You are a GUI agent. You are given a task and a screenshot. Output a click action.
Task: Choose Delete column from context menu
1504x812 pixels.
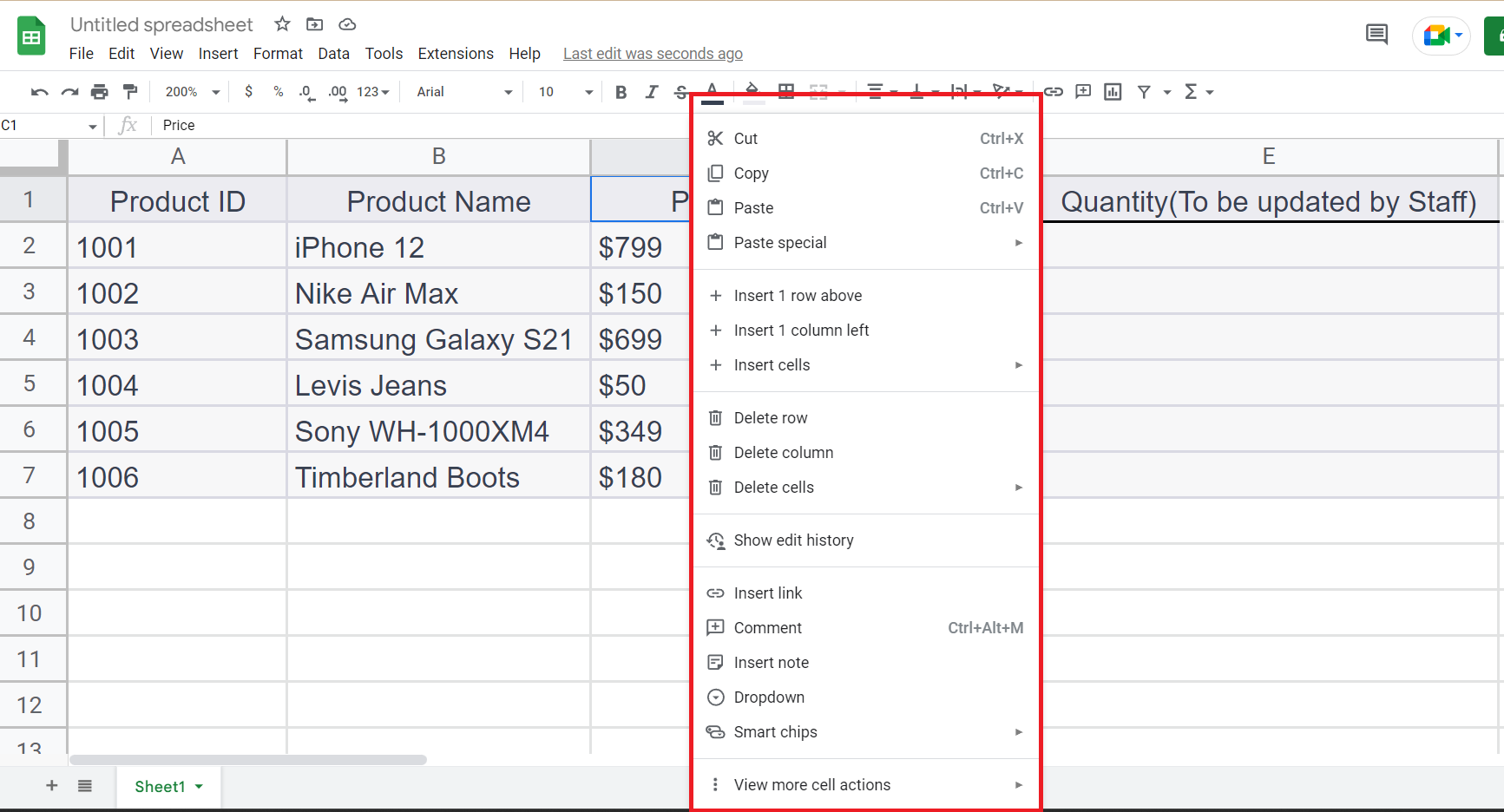pyautogui.click(x=783, y=453)
